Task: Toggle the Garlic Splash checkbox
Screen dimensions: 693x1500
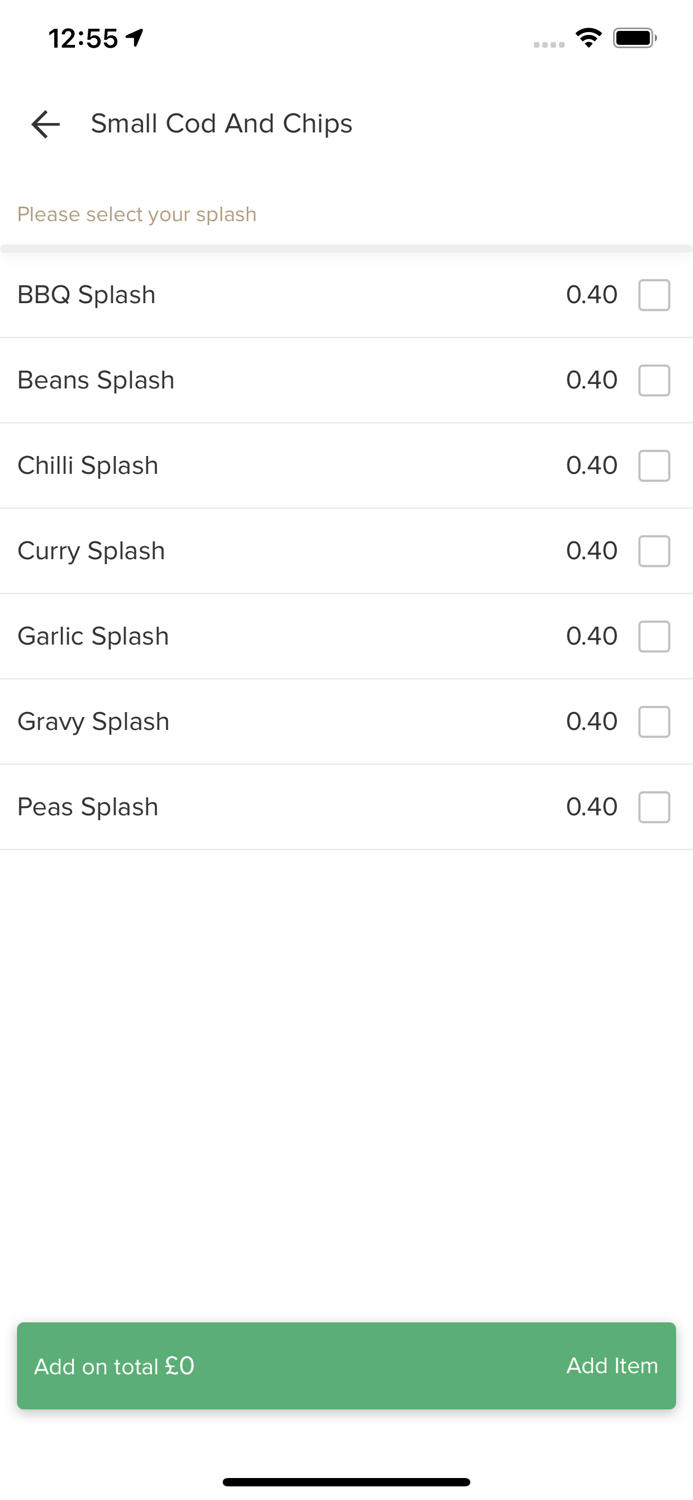Action: pyautogui.click(x=654, y=636)
